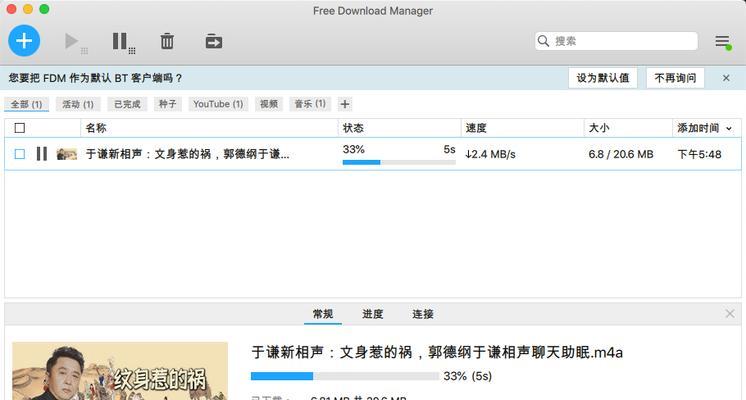Add a new tag filter with plus
The image size is (746, 400).
(345, 104)
